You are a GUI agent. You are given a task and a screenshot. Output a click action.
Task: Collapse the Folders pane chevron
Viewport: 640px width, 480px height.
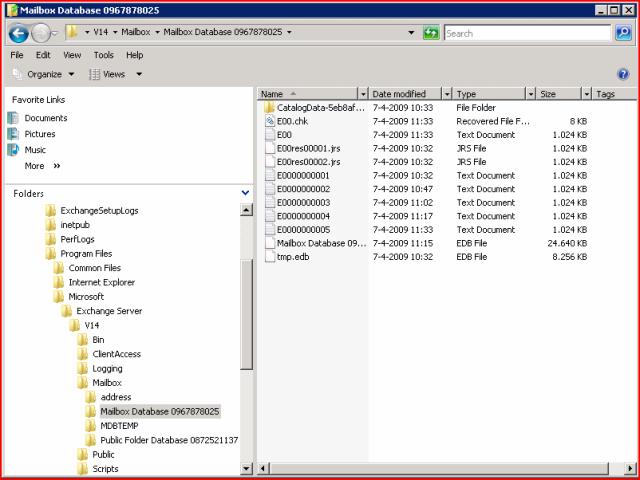click(x=245, y=193)
